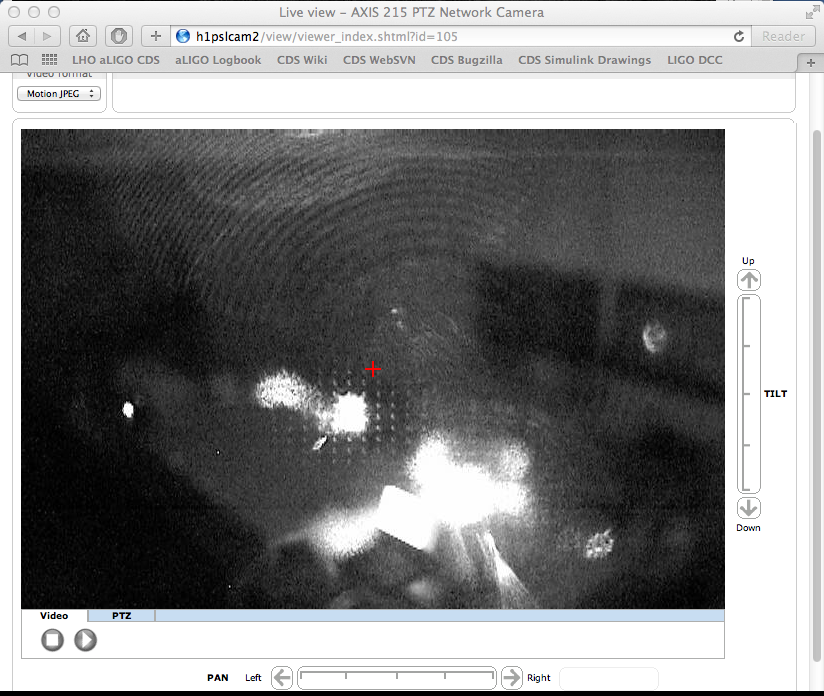This screenshot has width=824, height=696.
Task: Show the bookmarks with the book icon
Action: click(x=19, y=60)
